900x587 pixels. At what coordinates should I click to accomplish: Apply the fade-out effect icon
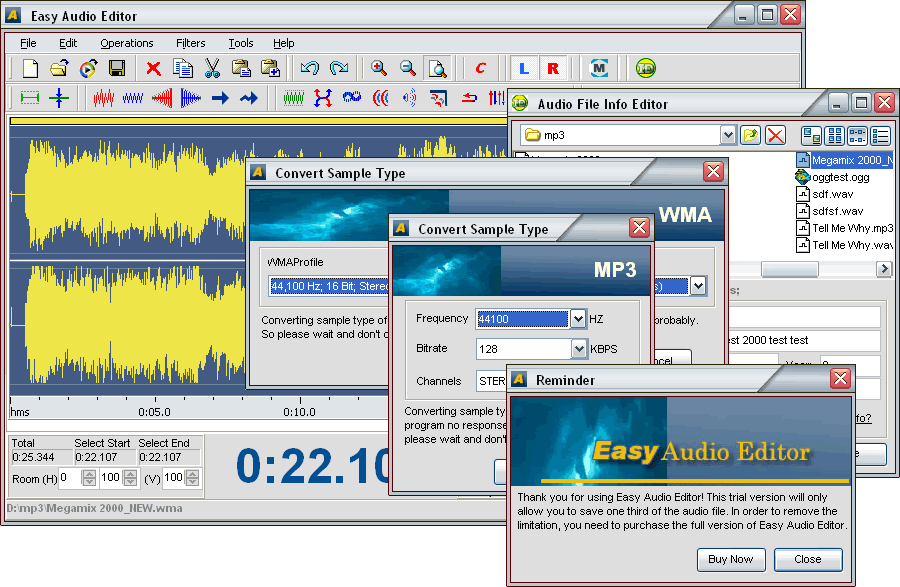click(x=191, y=98)
